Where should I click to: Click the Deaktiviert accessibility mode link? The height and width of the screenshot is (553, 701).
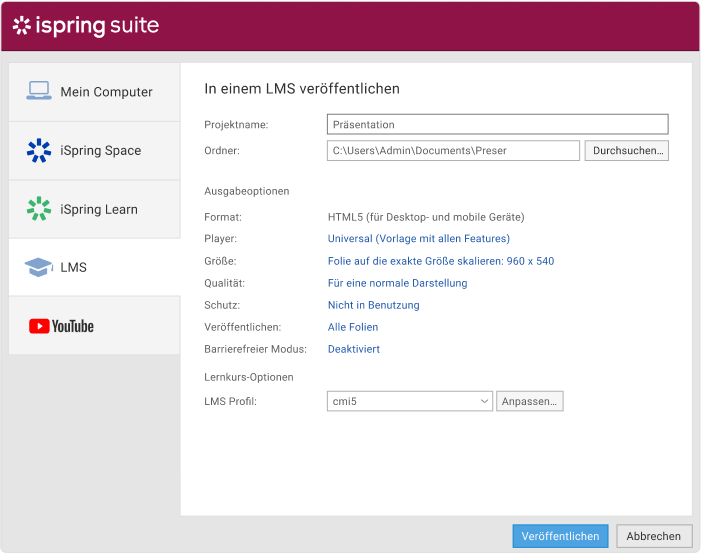[x=354, y=349]
